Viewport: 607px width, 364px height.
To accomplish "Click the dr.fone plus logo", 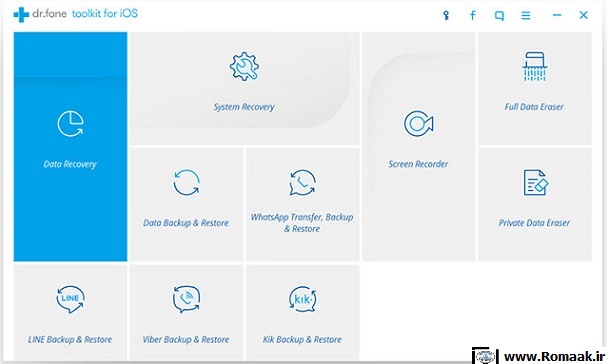I will [x=21, y=15].
